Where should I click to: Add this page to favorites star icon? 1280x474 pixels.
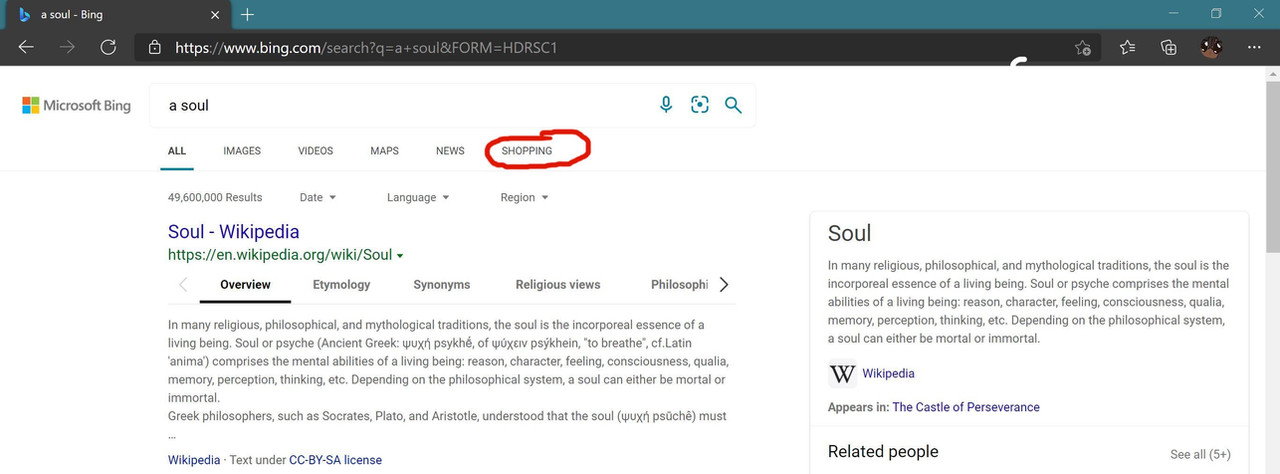(x=1082, y=47)
